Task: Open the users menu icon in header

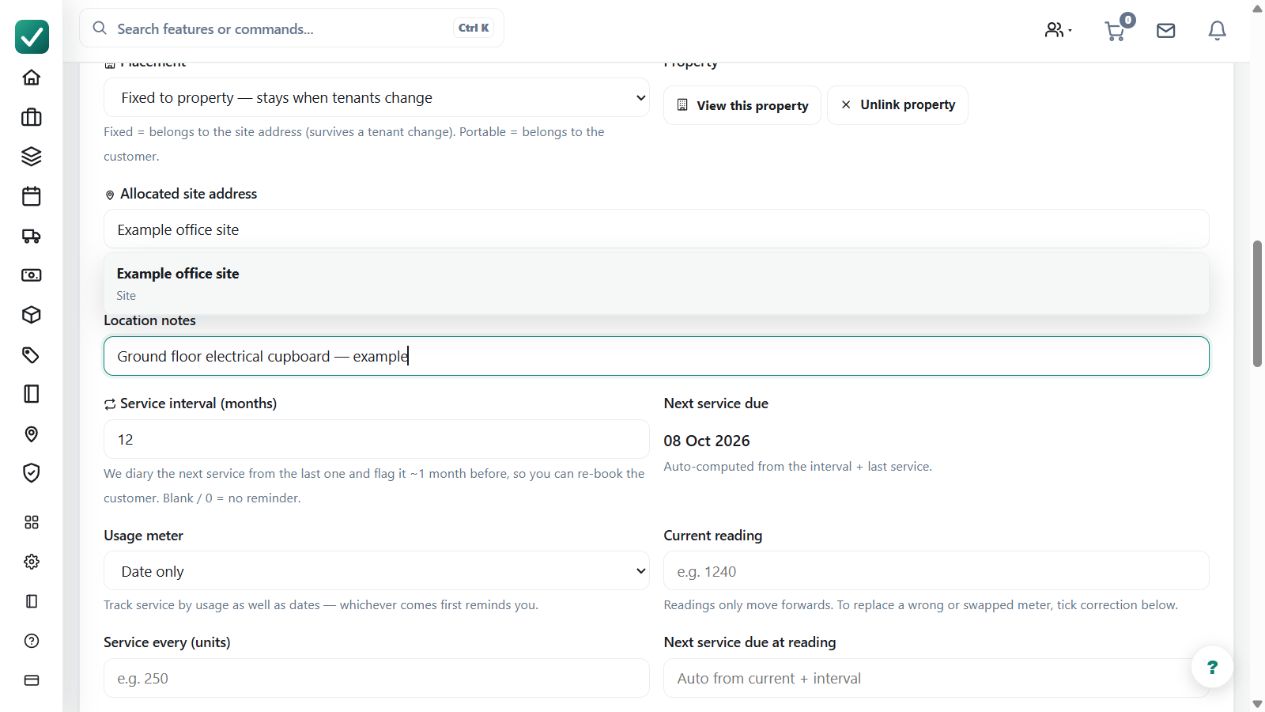Action: (x=1058, y=30)
